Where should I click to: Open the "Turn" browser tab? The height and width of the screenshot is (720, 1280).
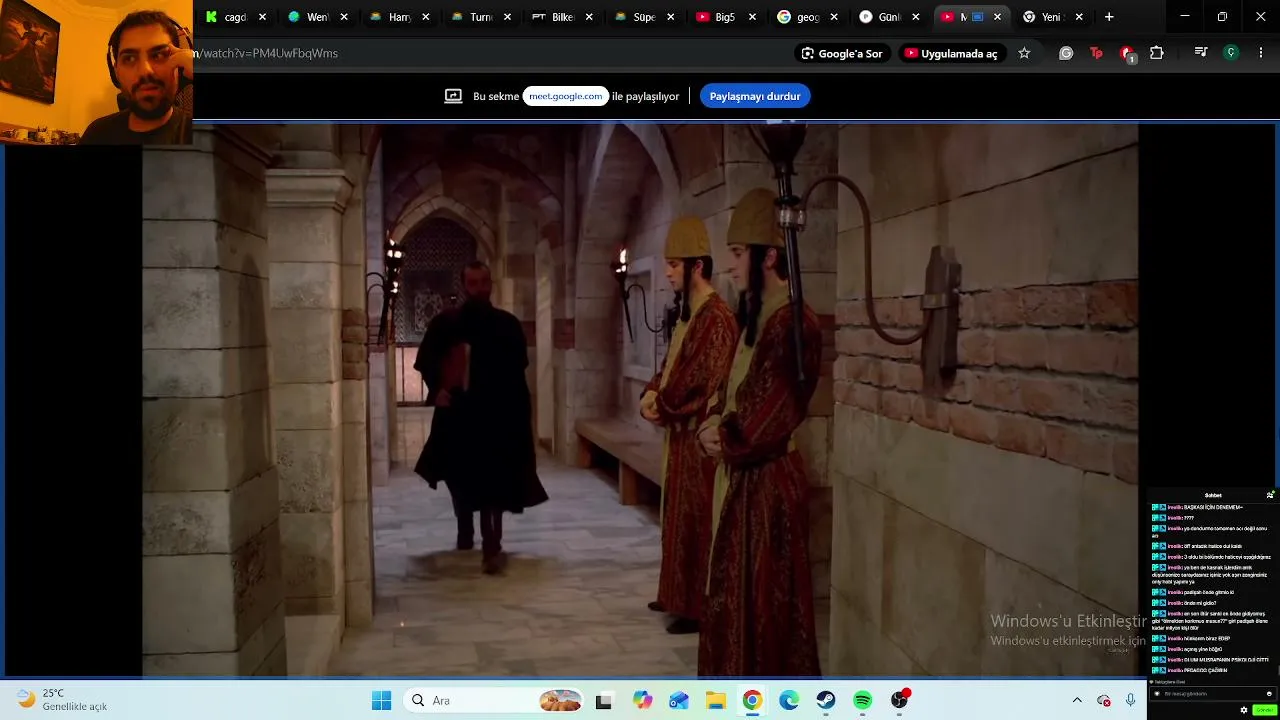click(x=481, y=17)
